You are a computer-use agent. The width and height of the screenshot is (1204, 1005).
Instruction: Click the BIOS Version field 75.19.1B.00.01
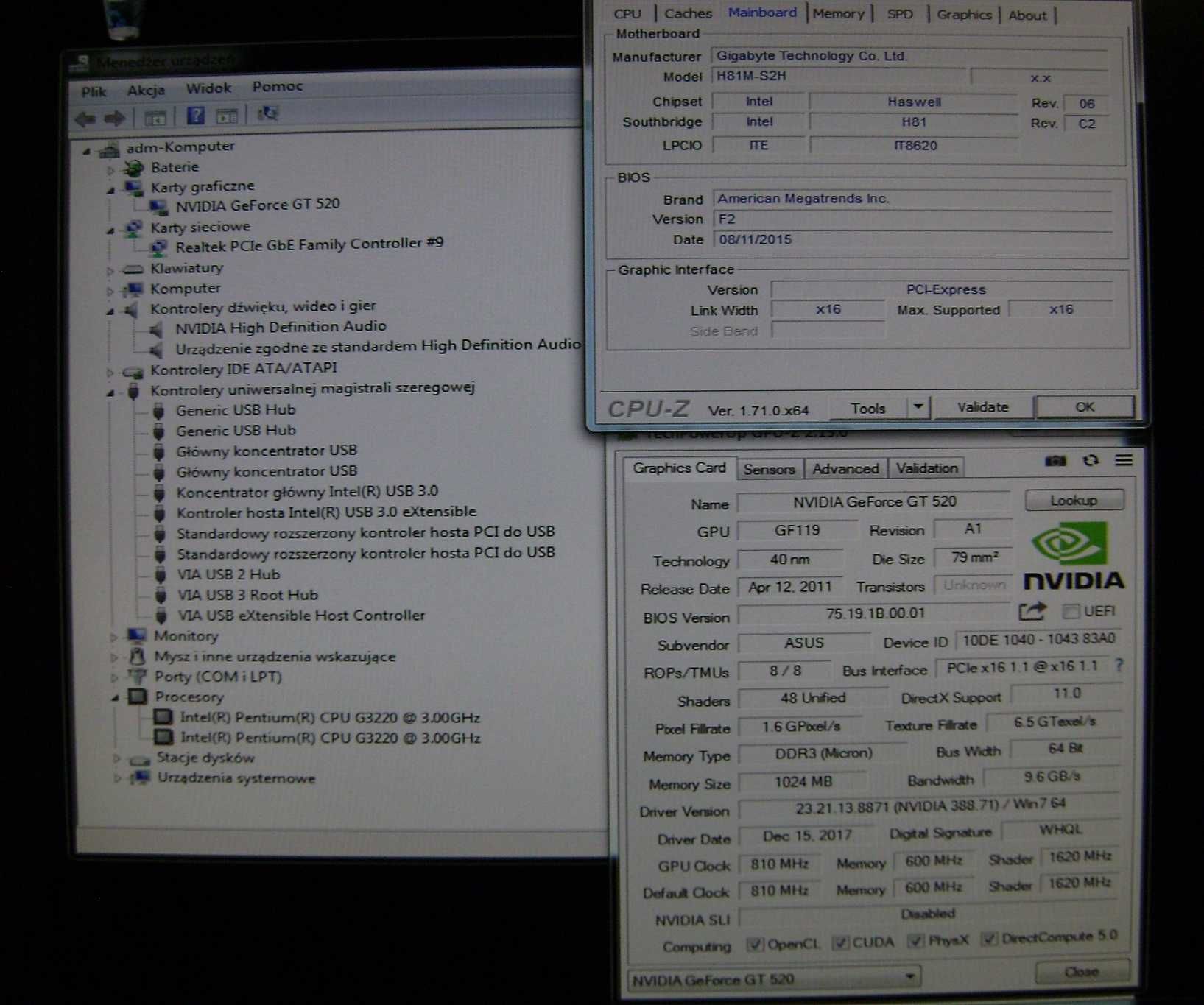[875, 613]
